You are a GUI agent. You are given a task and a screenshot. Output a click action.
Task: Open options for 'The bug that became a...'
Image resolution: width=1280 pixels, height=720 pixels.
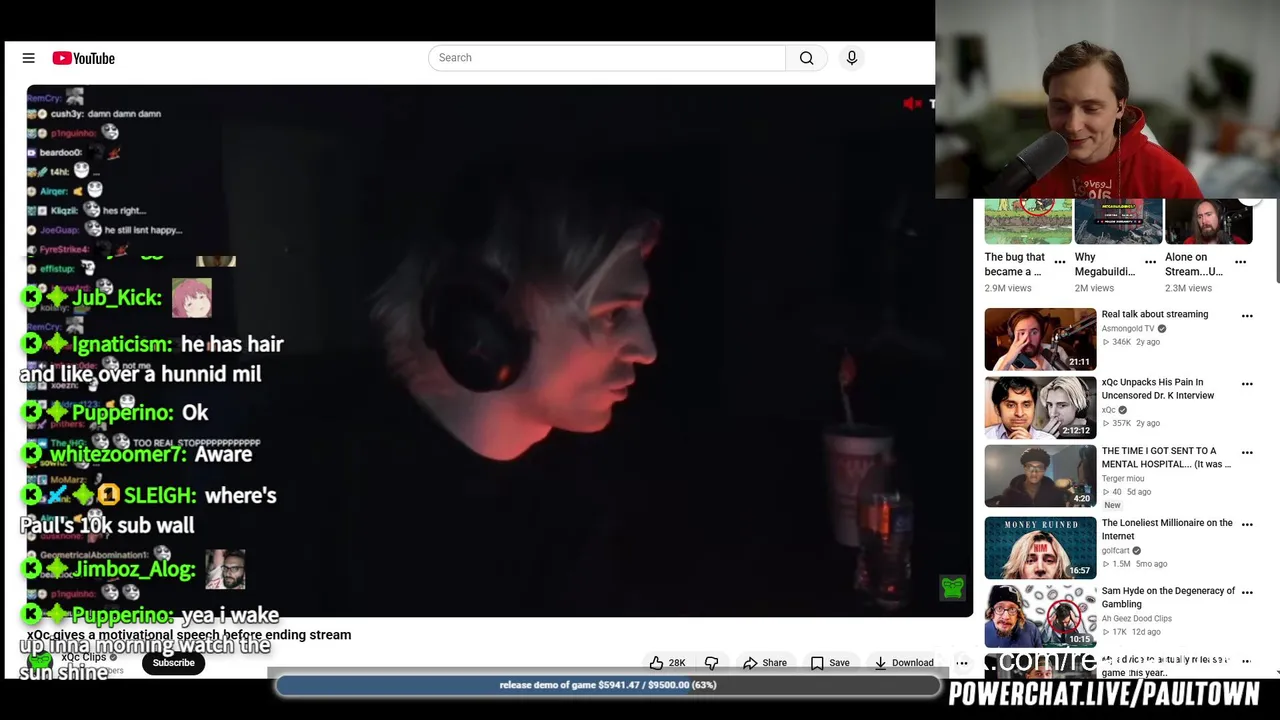(1060, 262)
